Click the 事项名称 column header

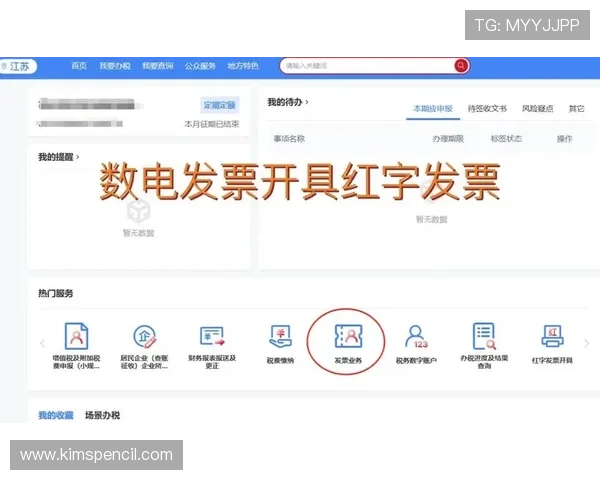289,139
